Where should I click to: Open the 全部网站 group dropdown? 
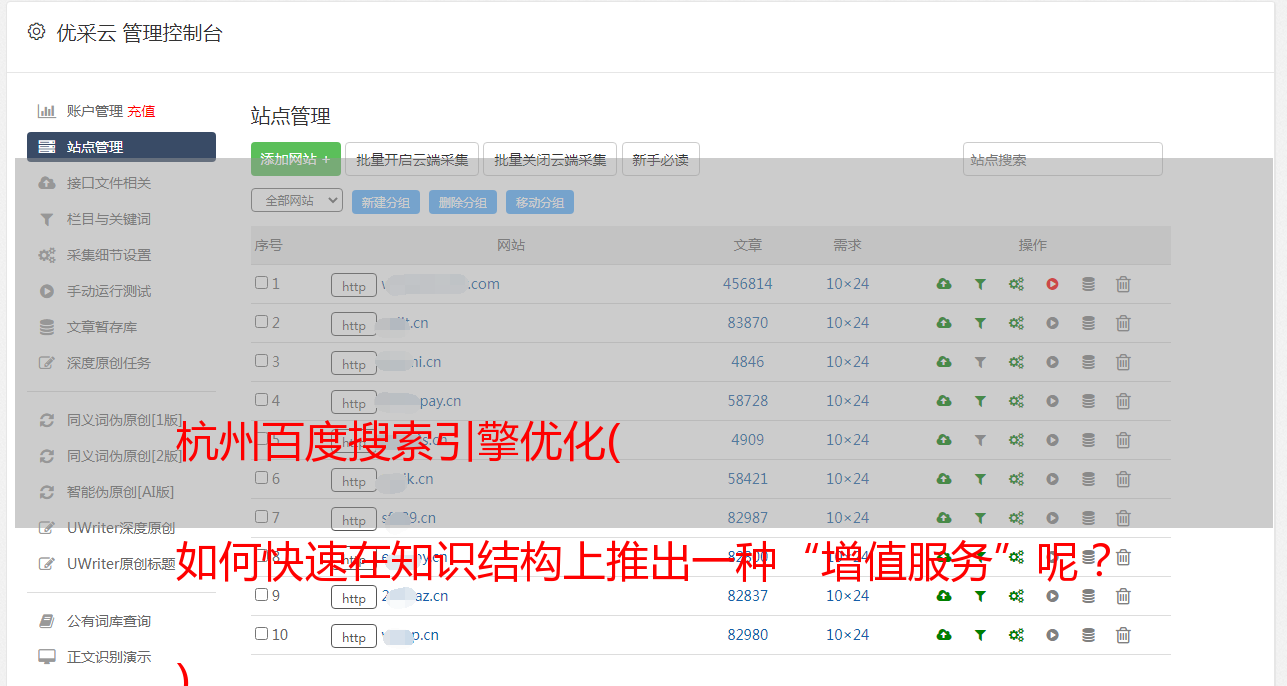(297, 201)
